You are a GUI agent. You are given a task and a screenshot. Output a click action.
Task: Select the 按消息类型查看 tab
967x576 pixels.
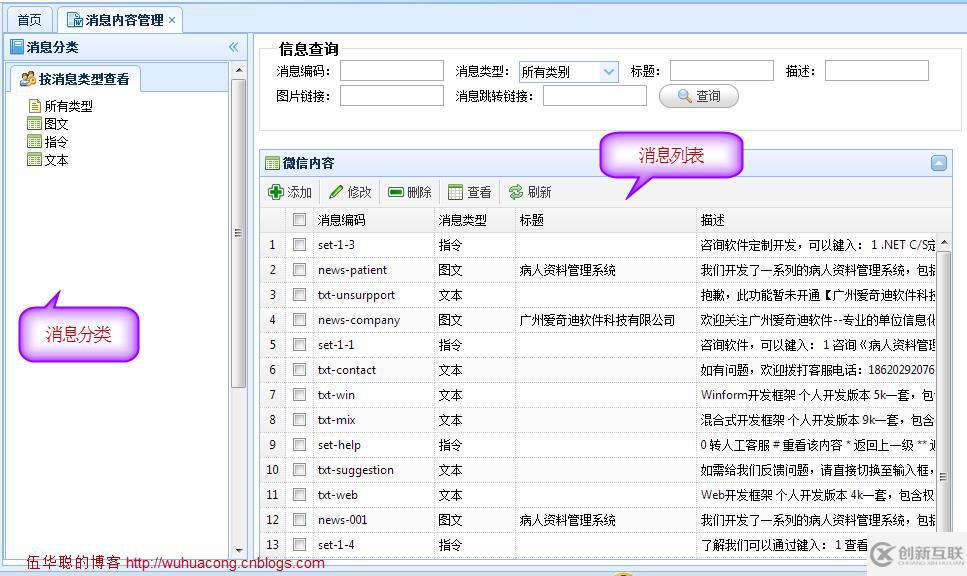pyautogui.click(x=76, y=79)
